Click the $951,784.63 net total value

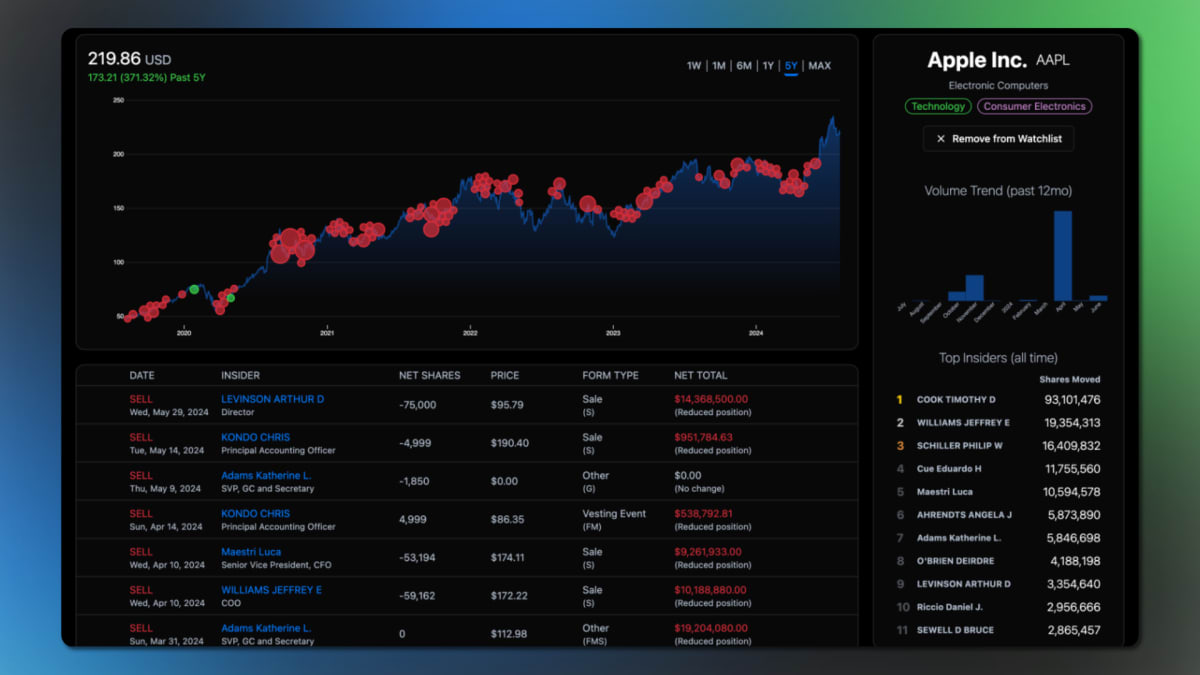[x=703, y=437]
